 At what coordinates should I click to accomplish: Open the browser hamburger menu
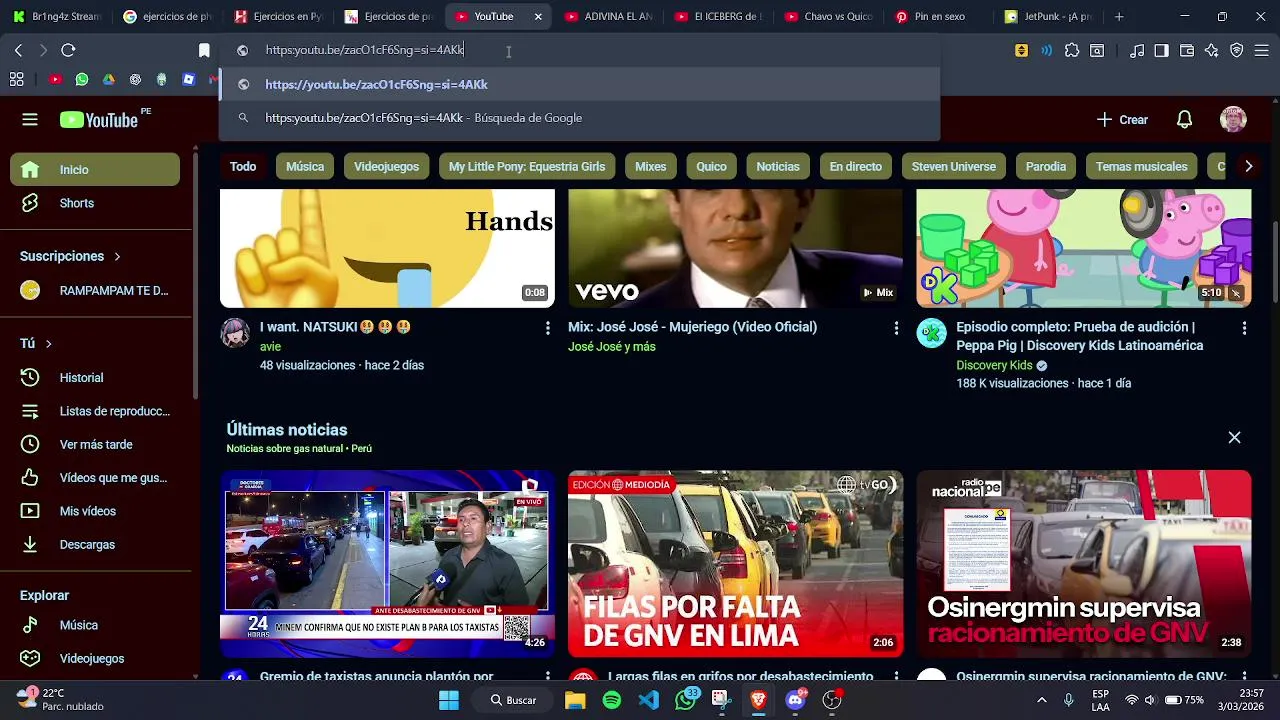(1262, 50)
